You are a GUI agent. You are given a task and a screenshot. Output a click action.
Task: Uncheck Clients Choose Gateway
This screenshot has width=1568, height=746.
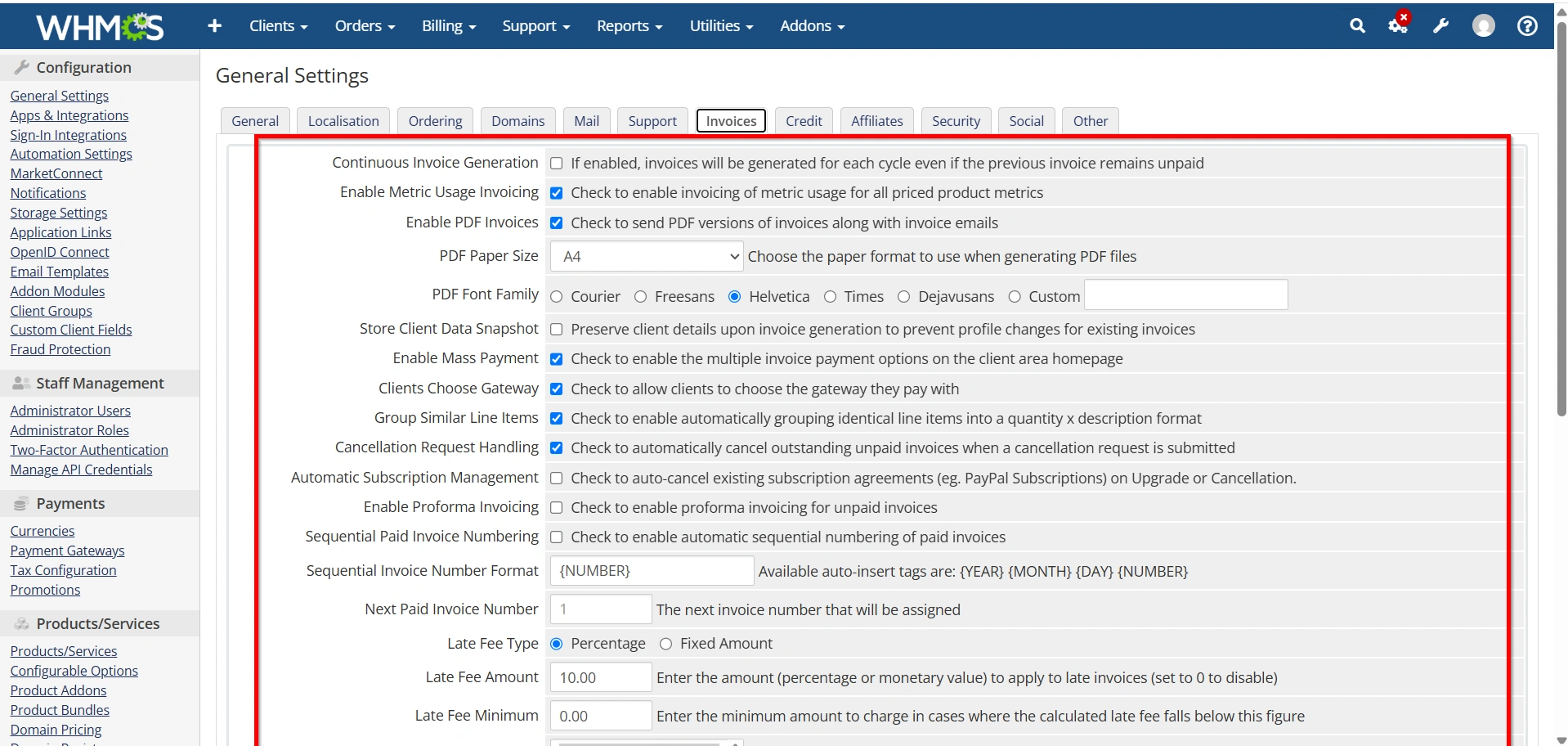point(557,389)
